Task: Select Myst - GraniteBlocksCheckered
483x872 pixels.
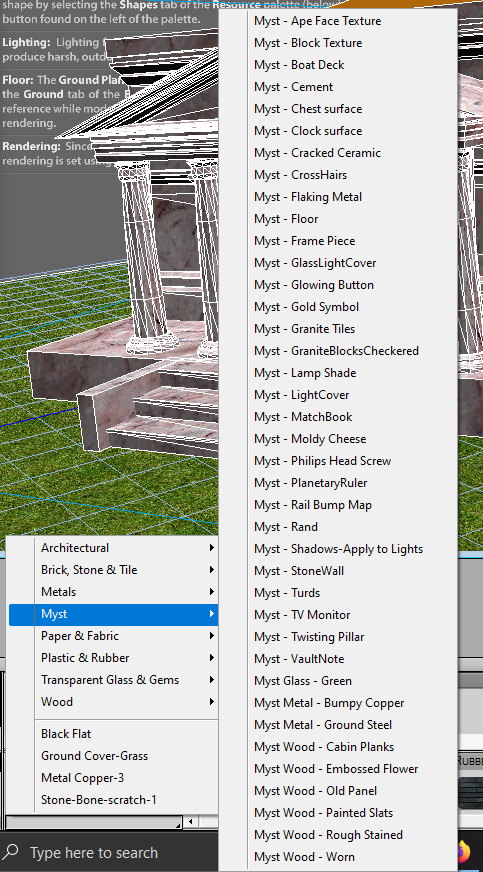Action: [338, 351]
